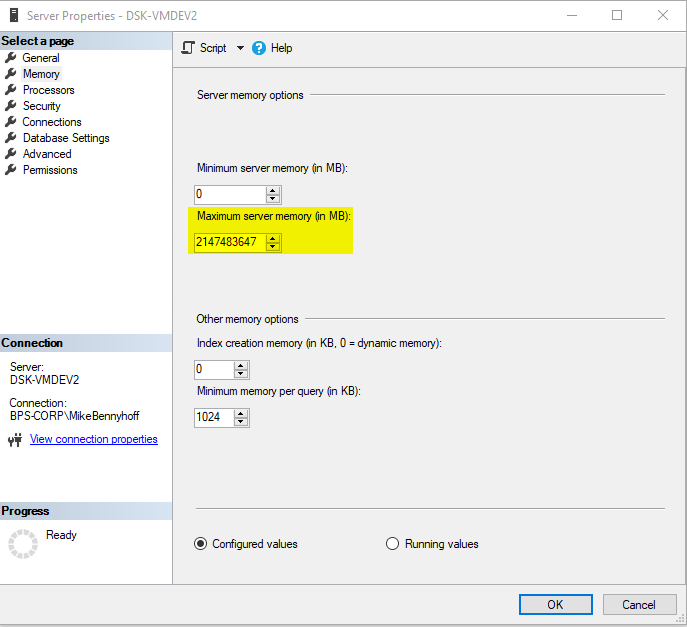
Task: Decrease Minimum memory per query value
Action: tap(241, 422)
